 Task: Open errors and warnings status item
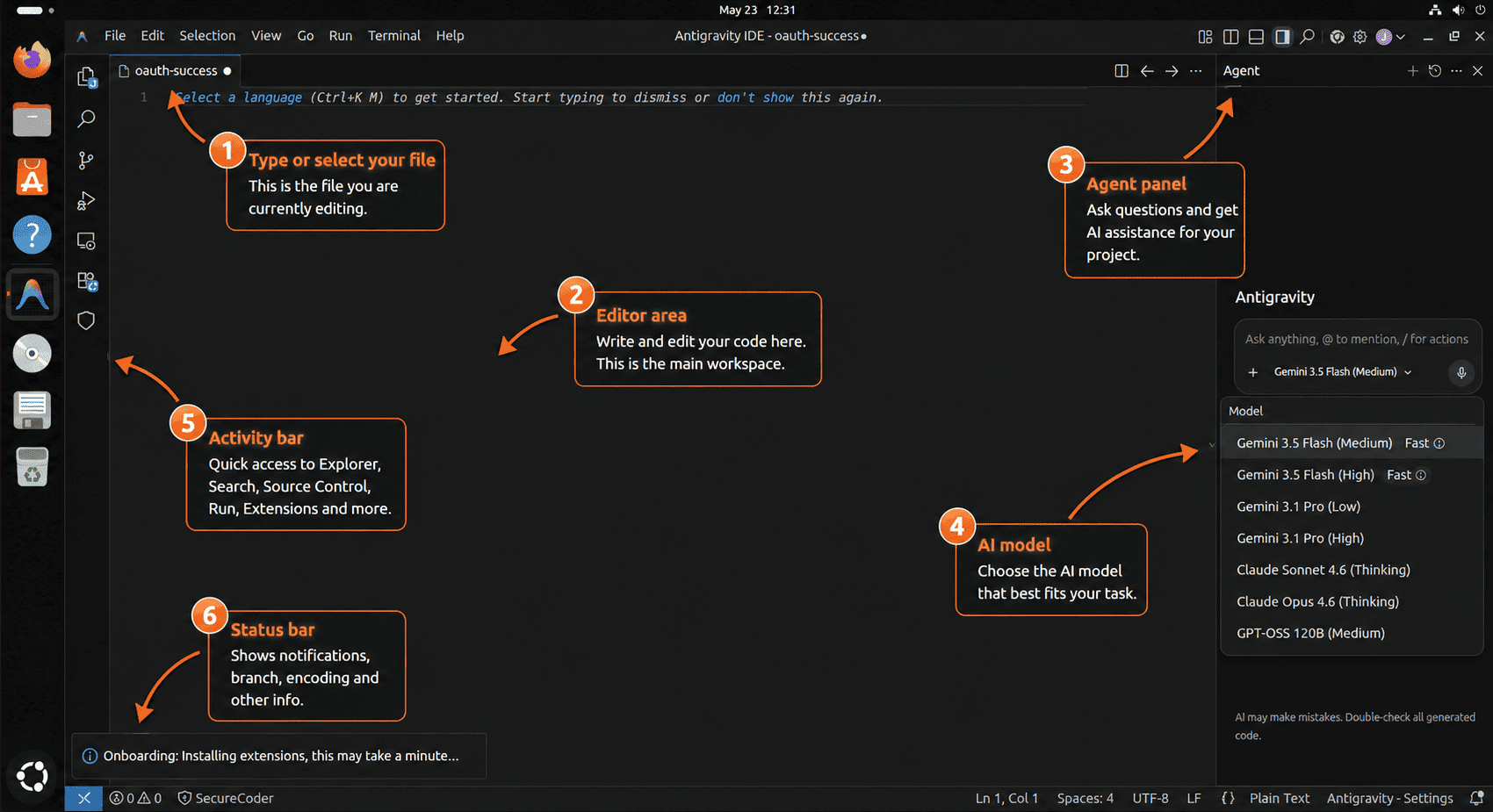click(x=135, y=798)
